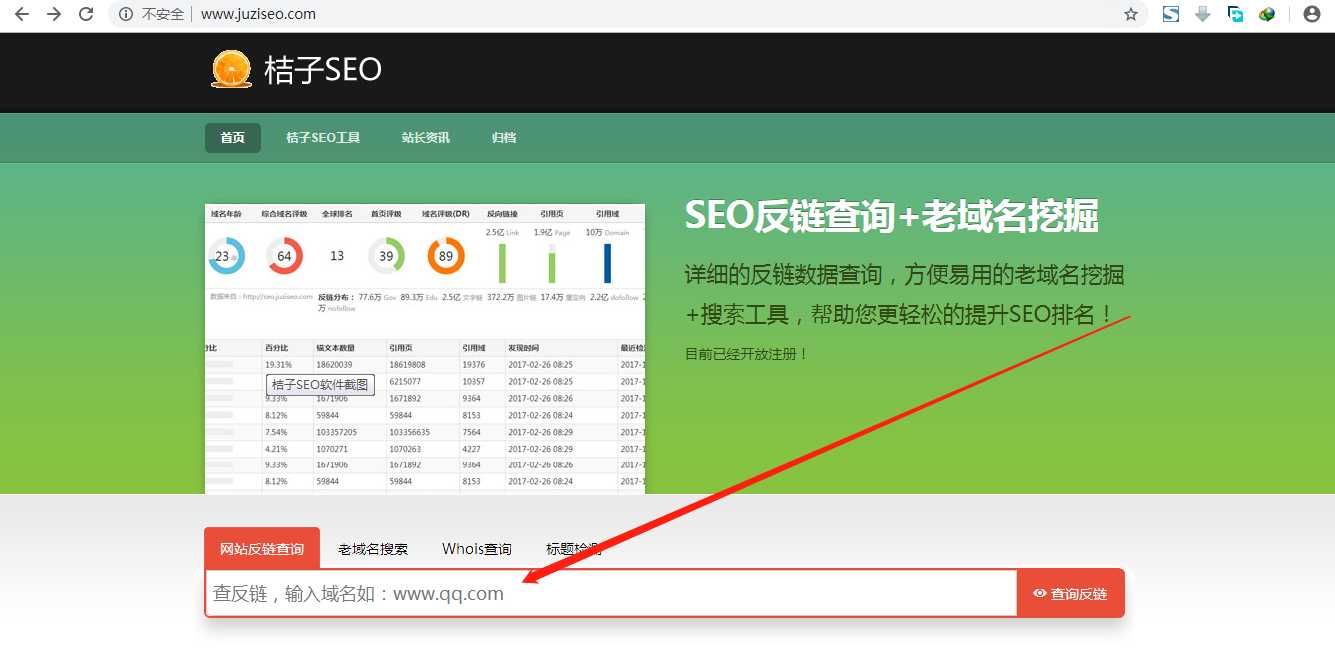Click the orange 89 DR ring
Viewport: 1335px width, 667px height.
click(446, 255)
